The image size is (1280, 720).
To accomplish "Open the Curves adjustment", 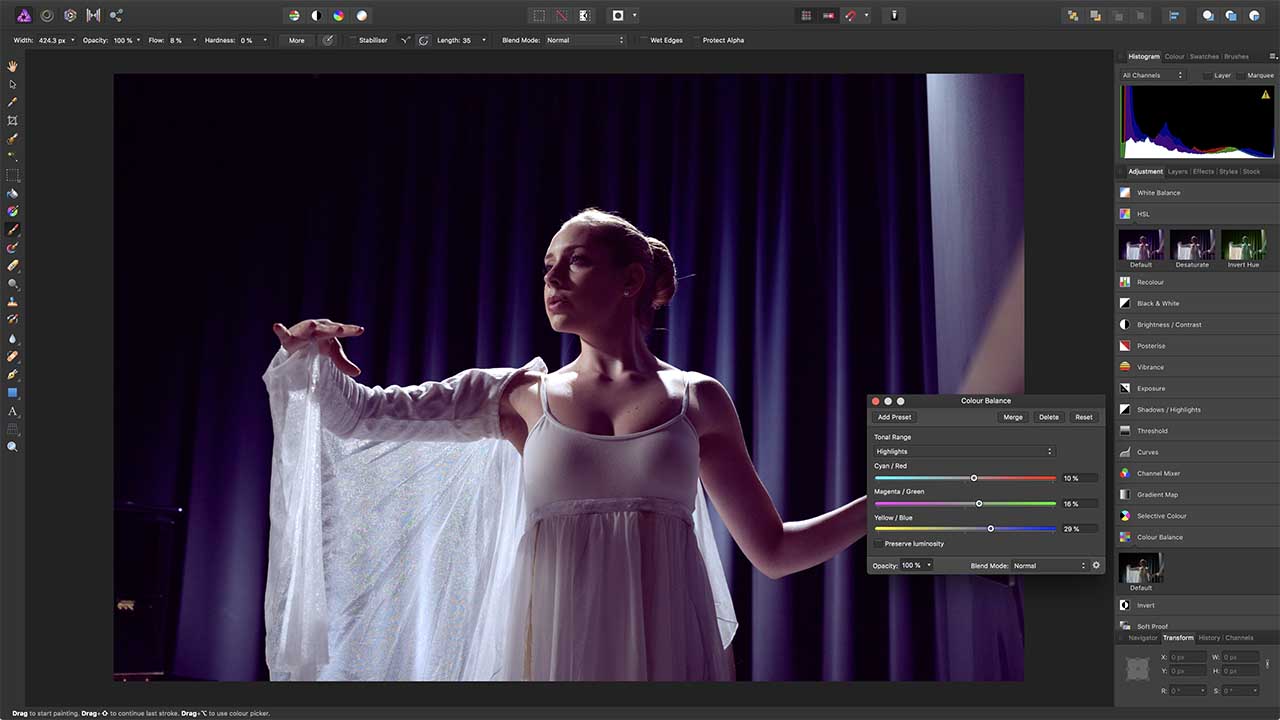I will coord(1196,452).
